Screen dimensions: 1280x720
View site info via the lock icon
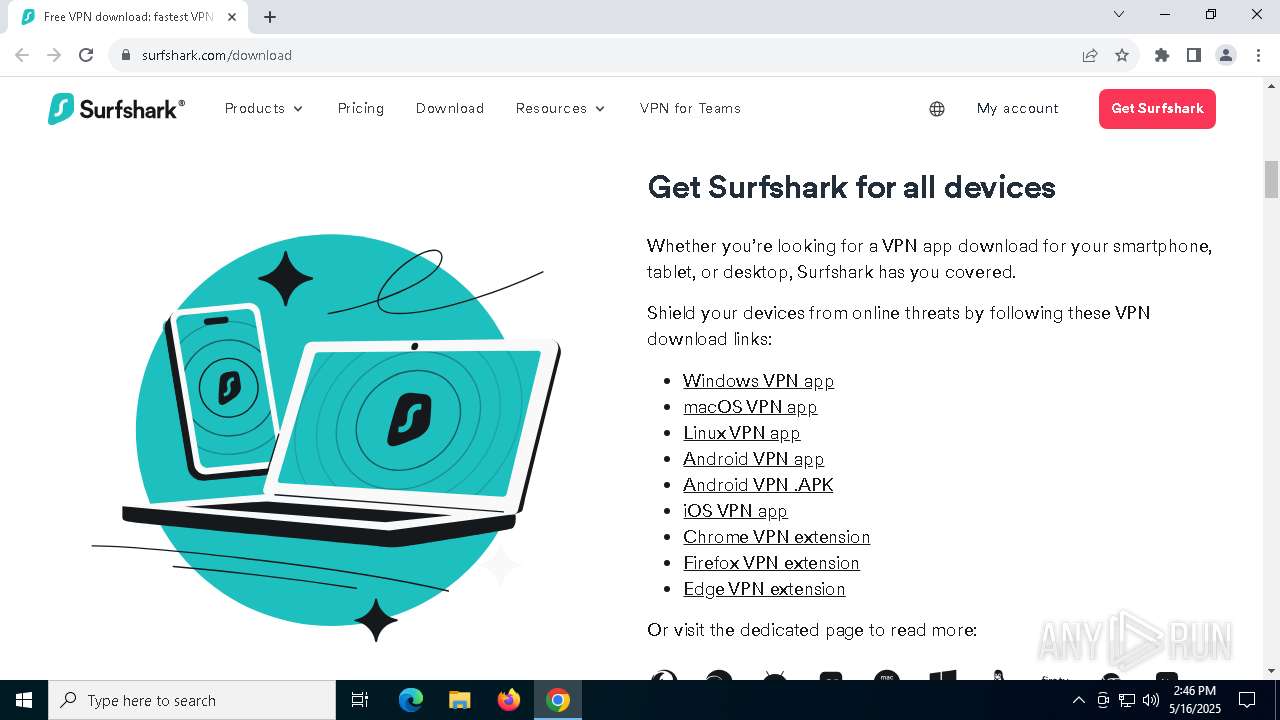coord(126,55)
